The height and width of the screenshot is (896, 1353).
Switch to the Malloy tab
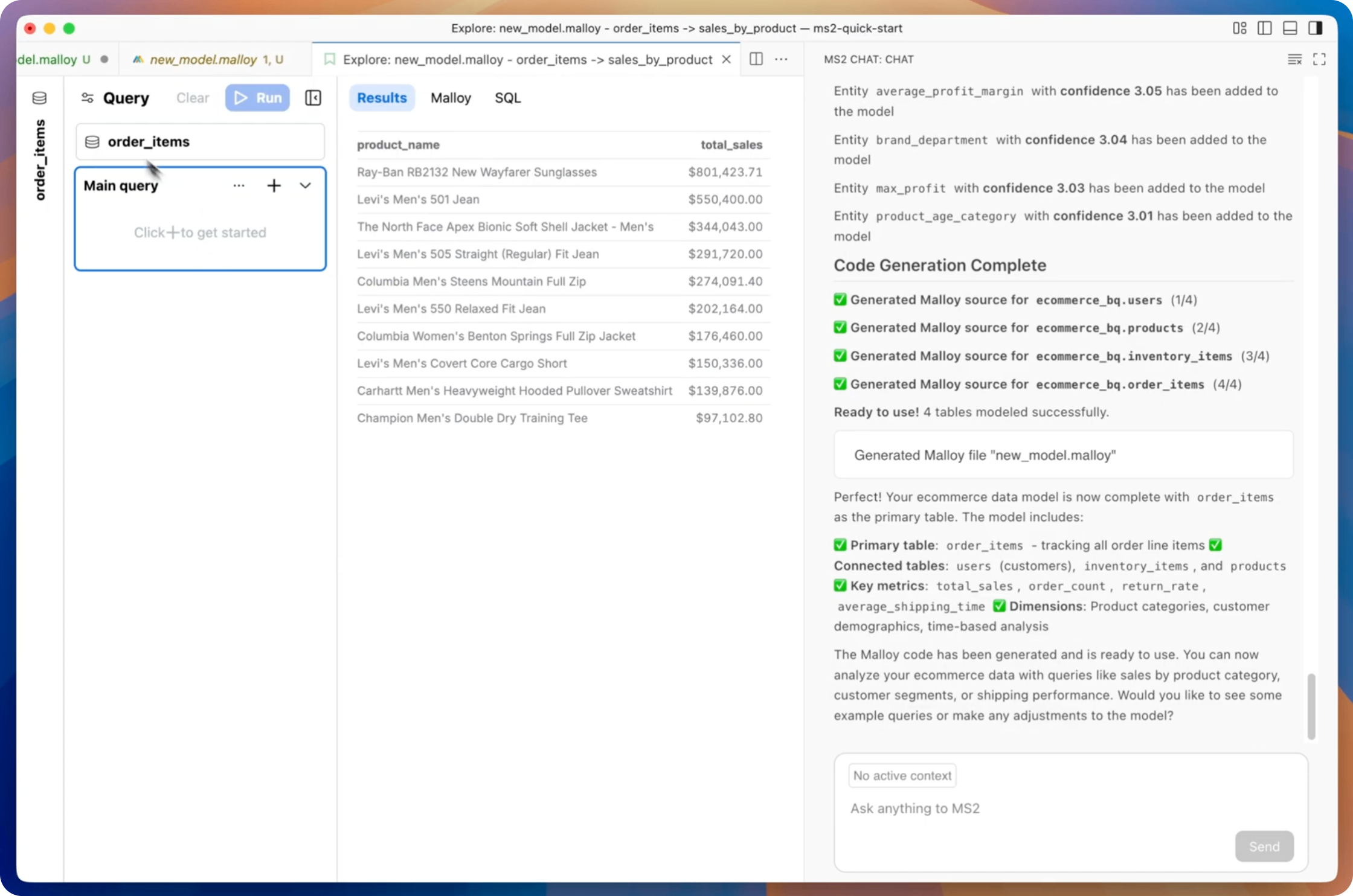tap(451, 98)
